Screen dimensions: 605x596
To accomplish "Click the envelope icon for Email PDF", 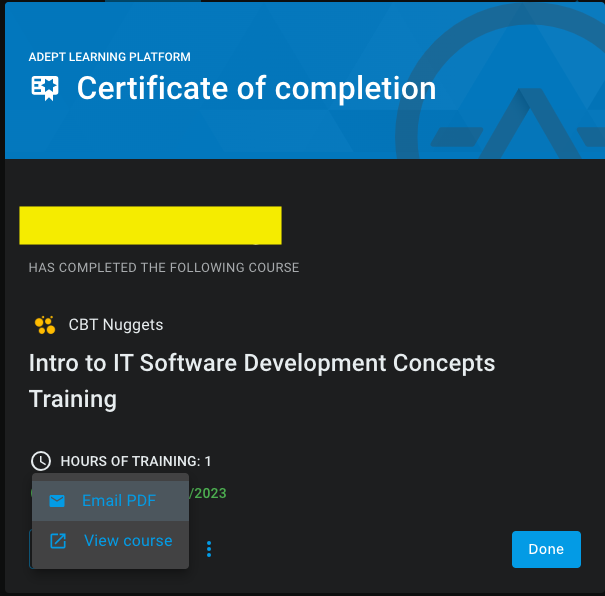I will pyautogui.click(x=57, y=501).
